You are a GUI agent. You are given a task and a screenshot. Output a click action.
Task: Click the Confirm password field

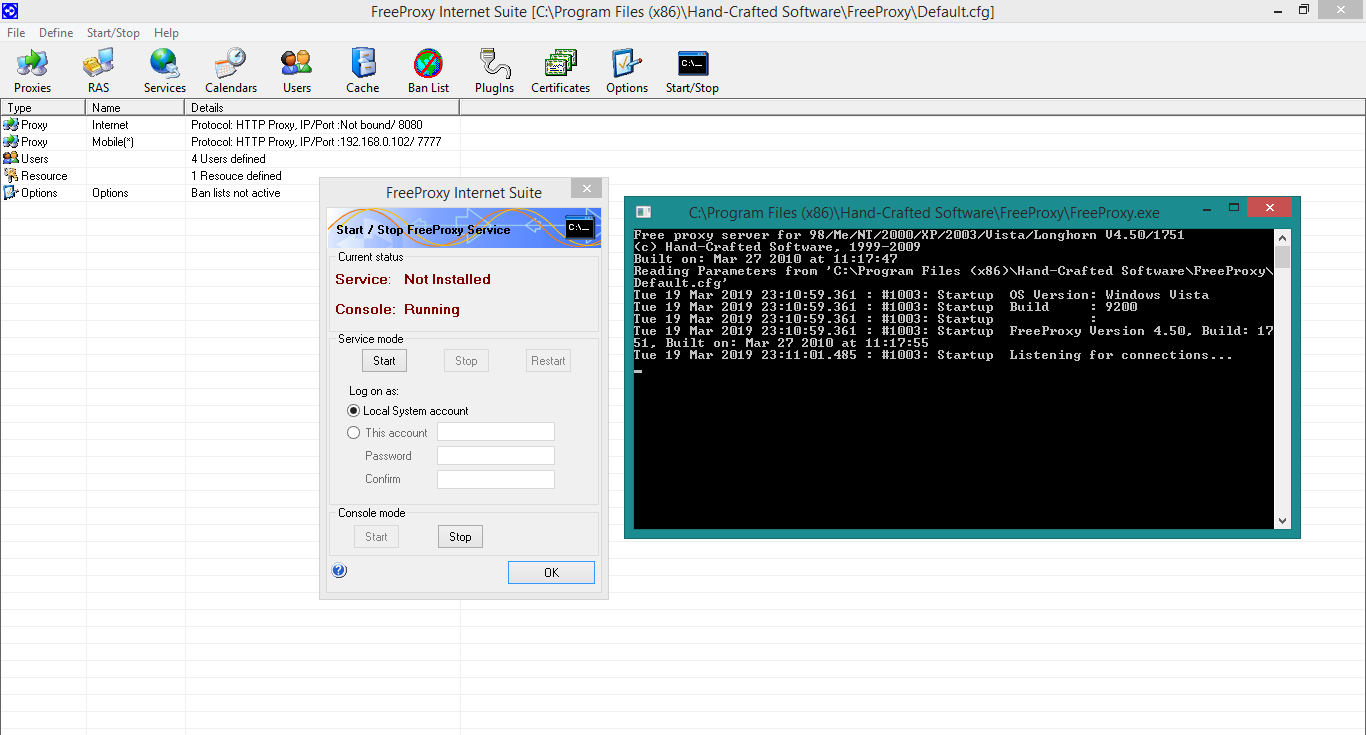point(496,479)
